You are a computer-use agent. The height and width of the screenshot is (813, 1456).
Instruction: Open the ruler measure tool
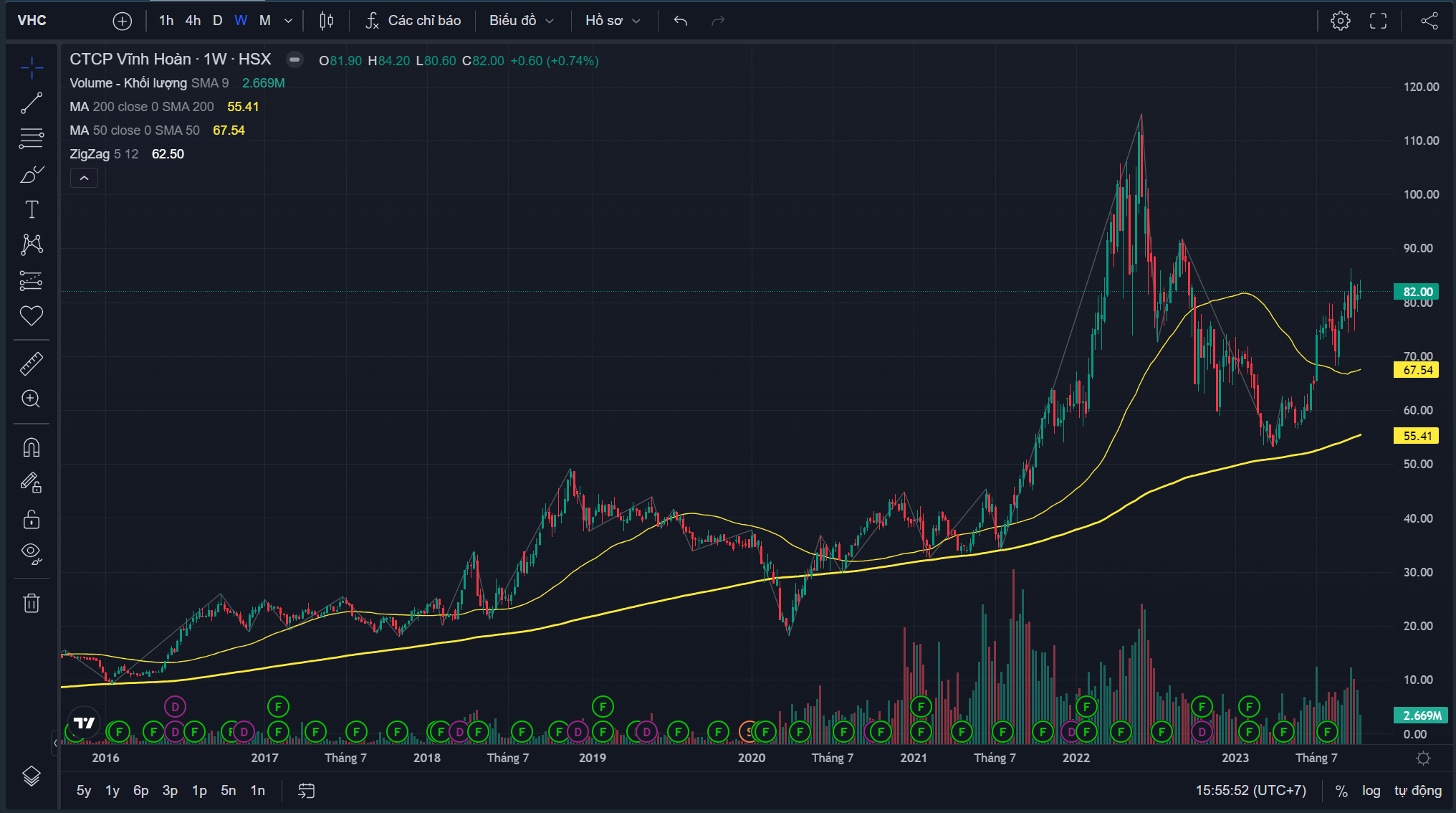click(x=31, y=364)
